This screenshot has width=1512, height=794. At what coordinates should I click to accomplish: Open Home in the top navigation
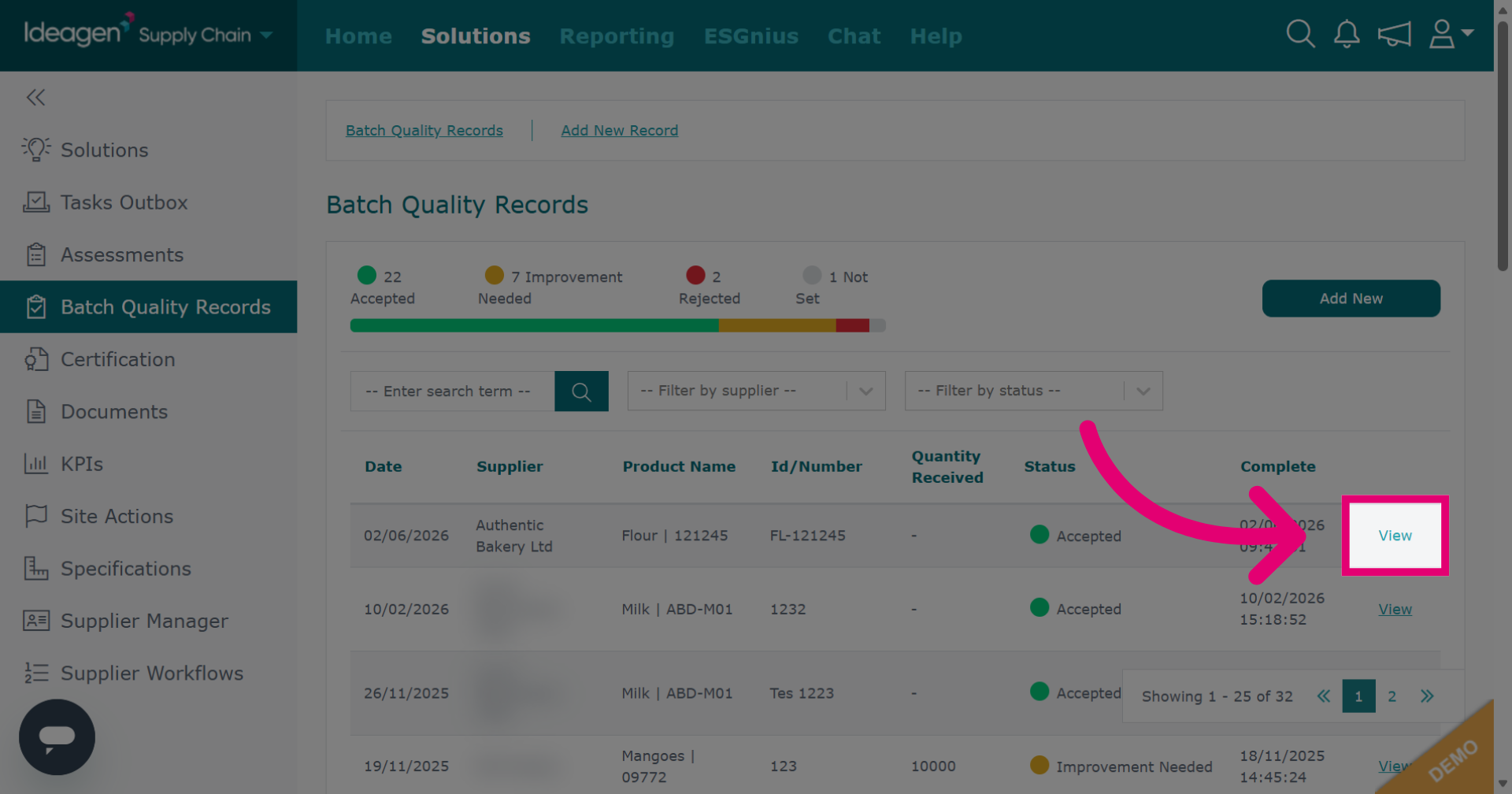358,36
